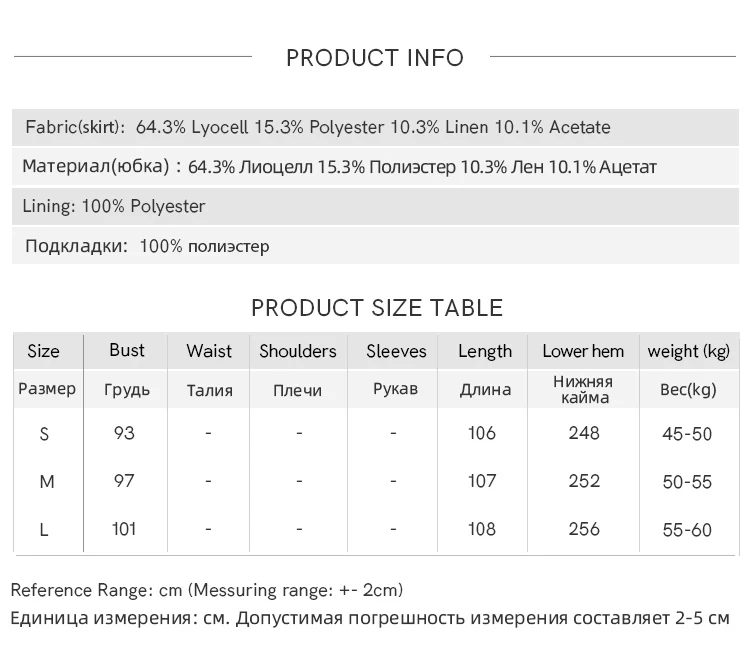Click the Подкладки 100% полиэстер row
Image resolution: width=750 pixels, height=663 pixels.
147,246
